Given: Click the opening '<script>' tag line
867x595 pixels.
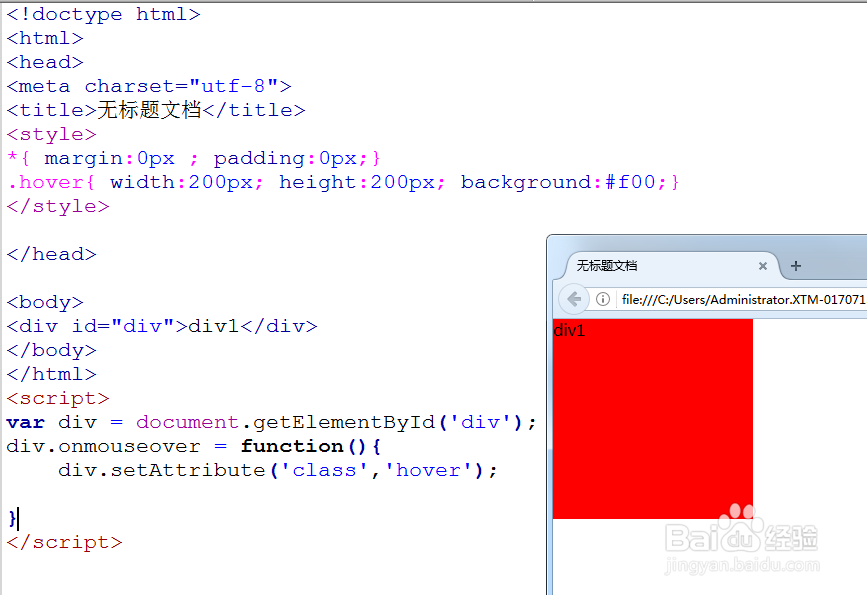Looking at the screenshot, I should [x=58, y=399].
